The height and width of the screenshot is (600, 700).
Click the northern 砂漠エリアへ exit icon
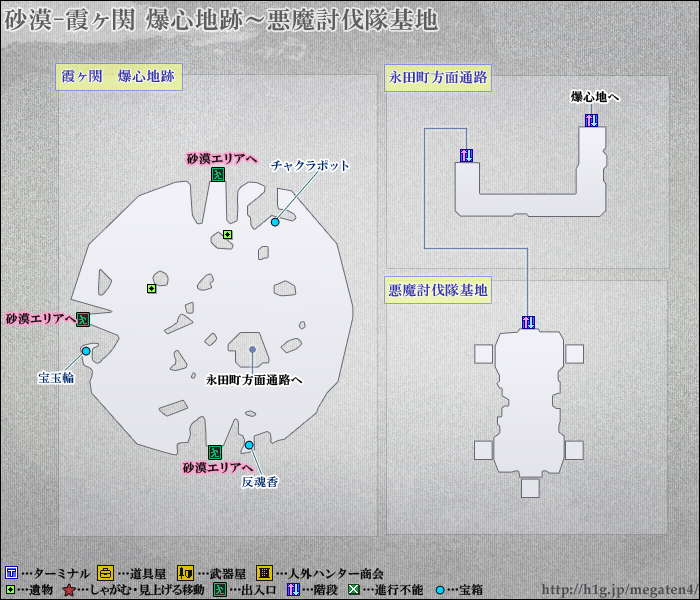[217, 175]
